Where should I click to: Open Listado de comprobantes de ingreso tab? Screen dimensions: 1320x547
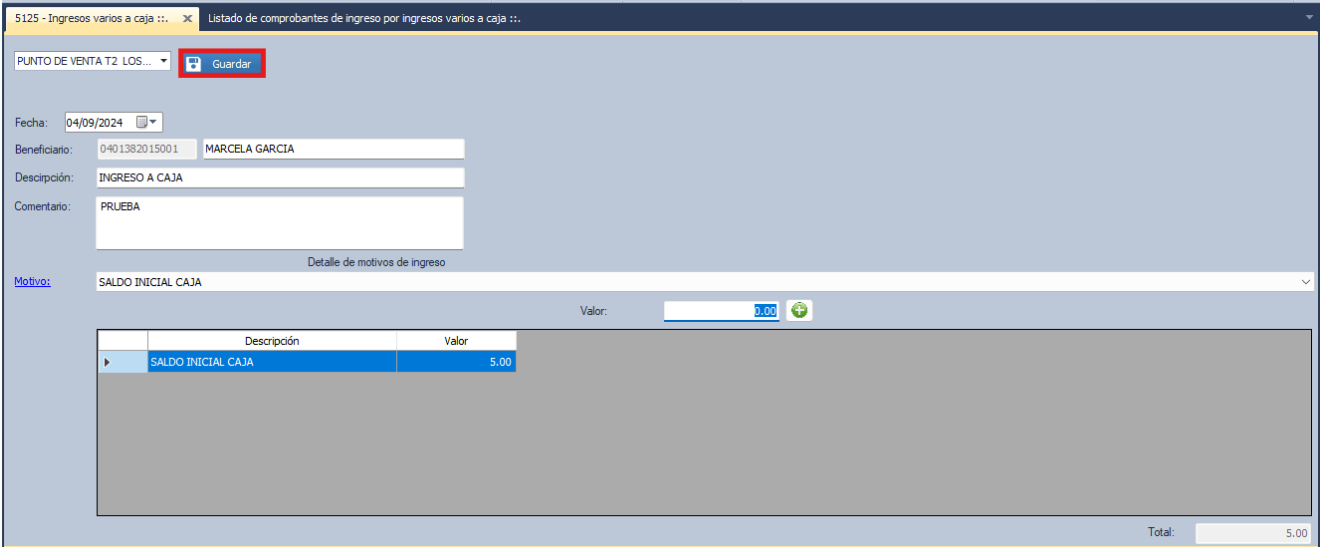click(364, 19)
